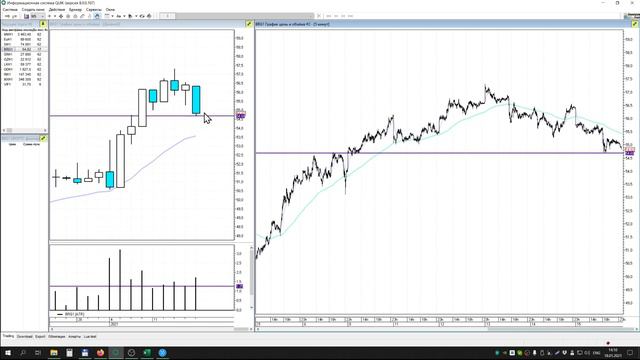Click purple price level label on daily chart axis
The image size is (640, 360).
tap(240, 116)
